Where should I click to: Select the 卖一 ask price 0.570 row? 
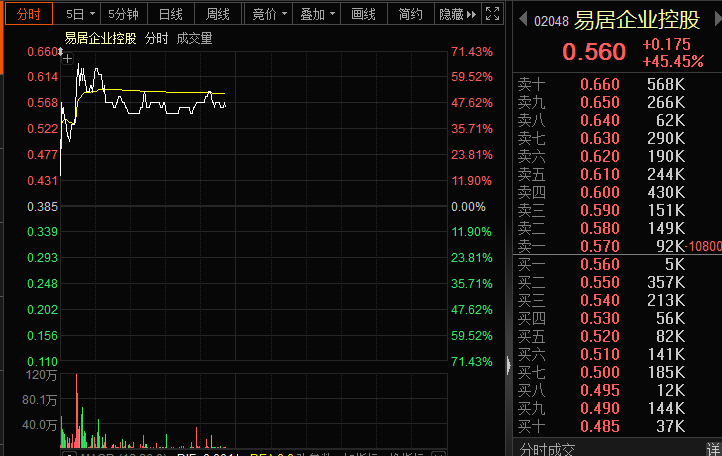click(x=600, y=246)
